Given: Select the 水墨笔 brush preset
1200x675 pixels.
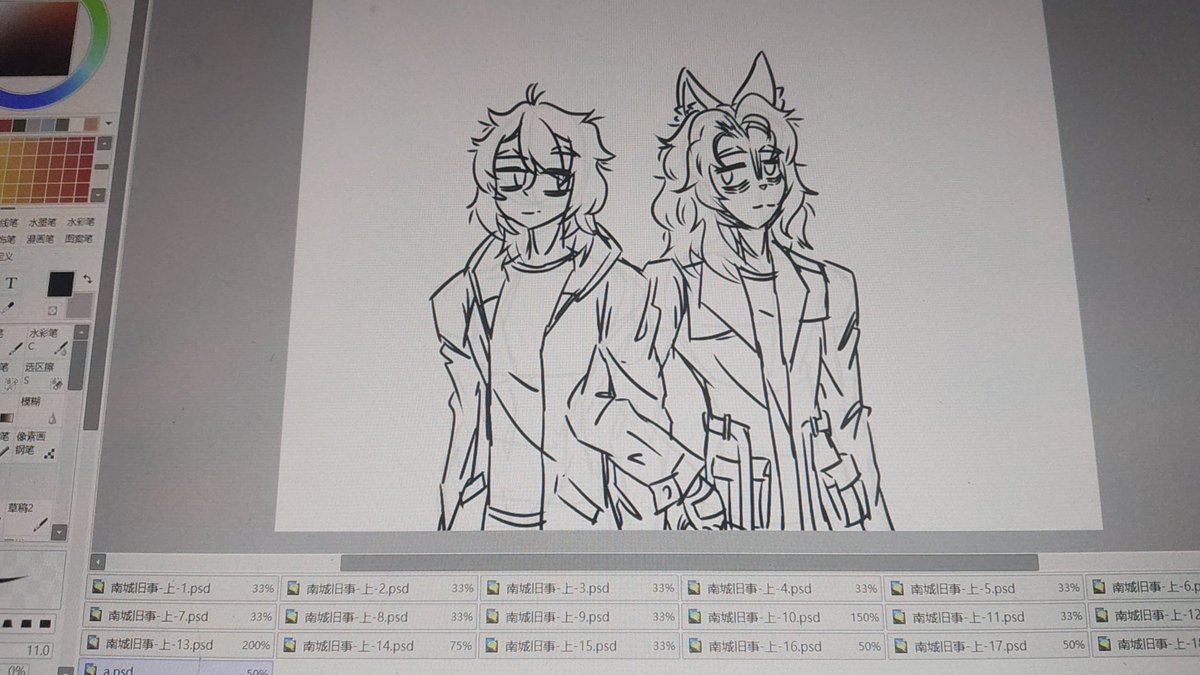Looking at the screenshot, I should point(42,222).
